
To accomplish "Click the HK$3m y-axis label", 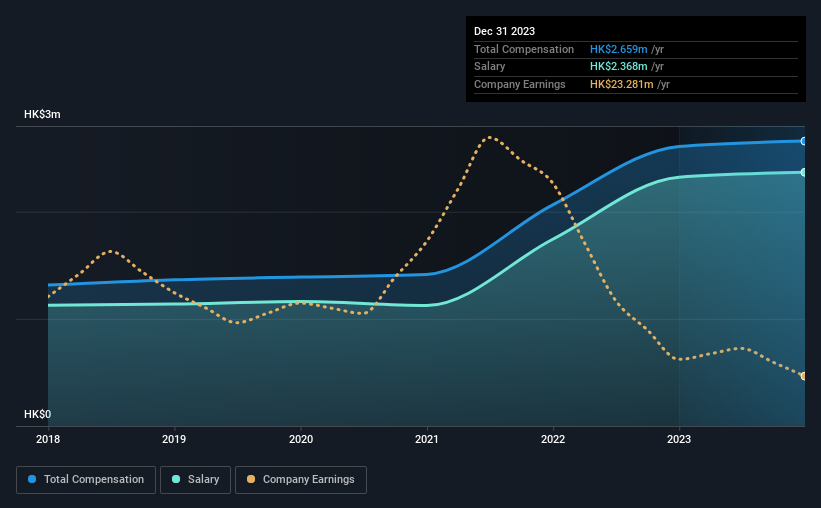I will (42, 114).
